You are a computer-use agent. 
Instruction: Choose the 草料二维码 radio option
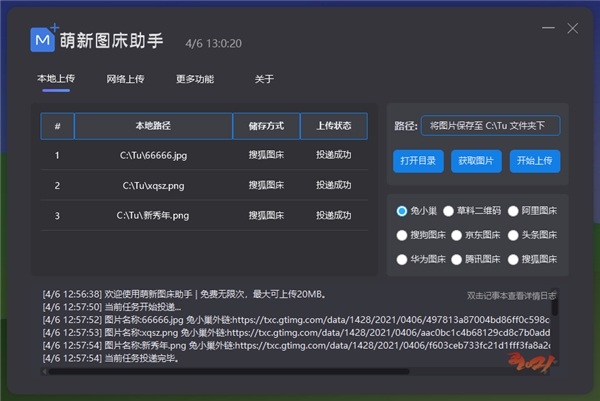pos(449,211)
